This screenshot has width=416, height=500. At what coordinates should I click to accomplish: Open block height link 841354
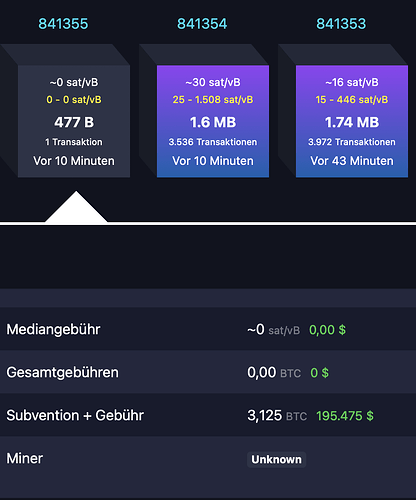pos(202,24)
